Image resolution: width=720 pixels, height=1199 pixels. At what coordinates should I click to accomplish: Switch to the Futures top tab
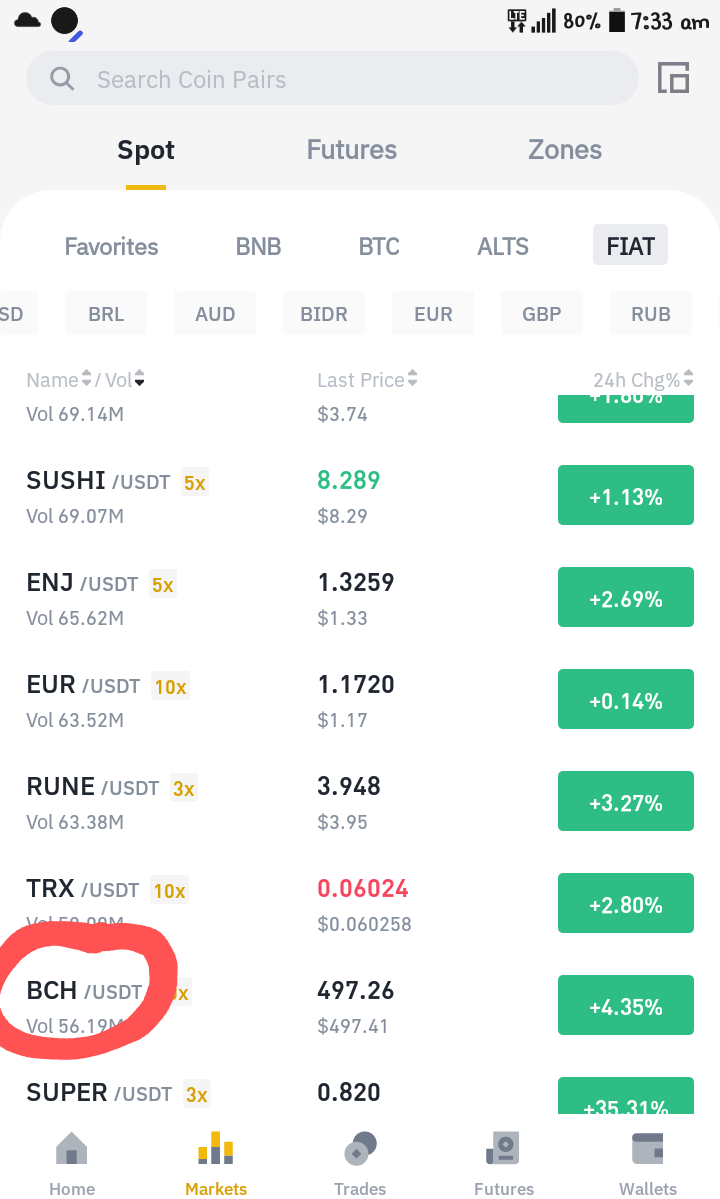point(352,150)
